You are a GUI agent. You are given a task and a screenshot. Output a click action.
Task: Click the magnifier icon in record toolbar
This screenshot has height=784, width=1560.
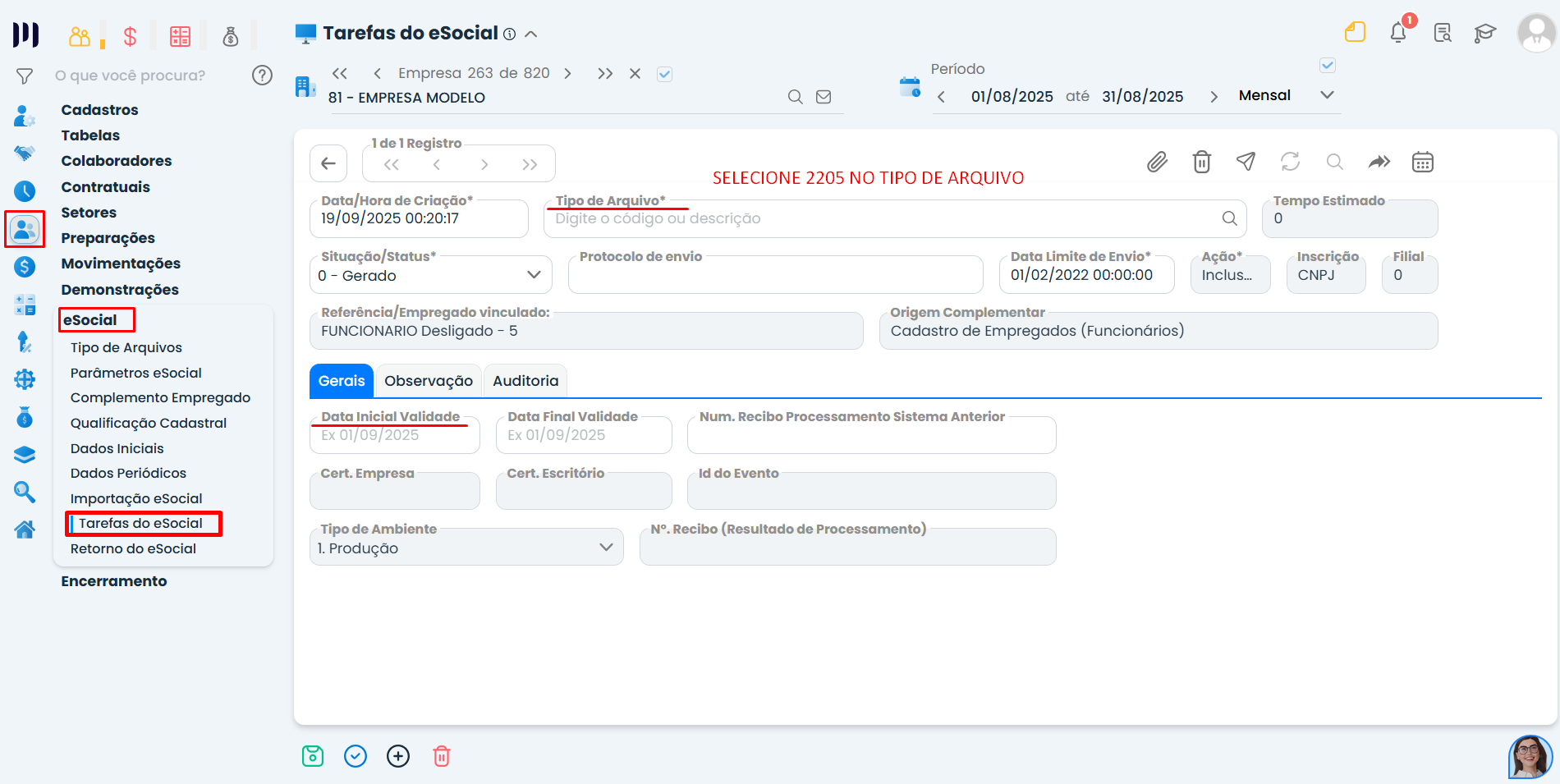tap(1335, 162)
